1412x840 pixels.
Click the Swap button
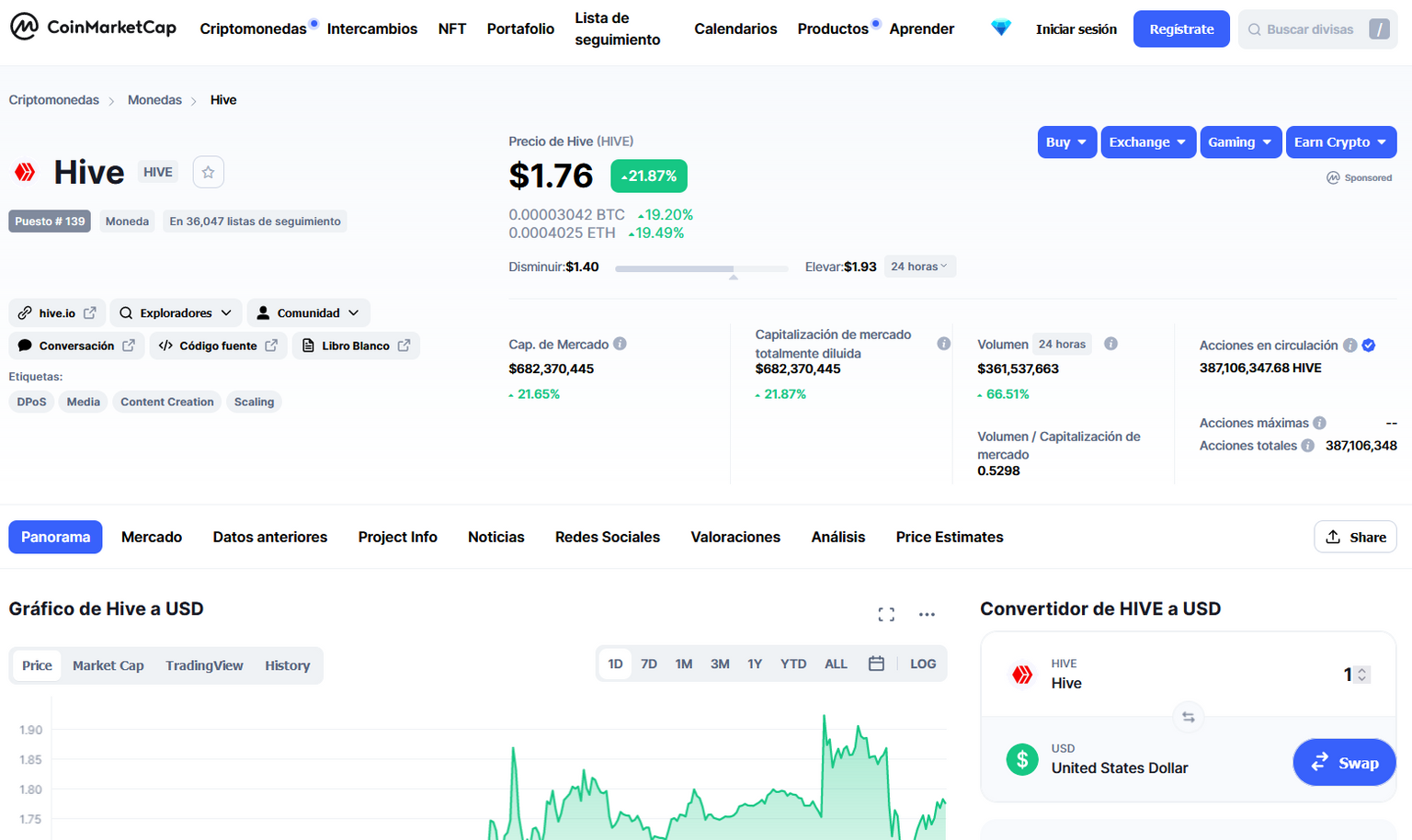tap(1345, 763)
